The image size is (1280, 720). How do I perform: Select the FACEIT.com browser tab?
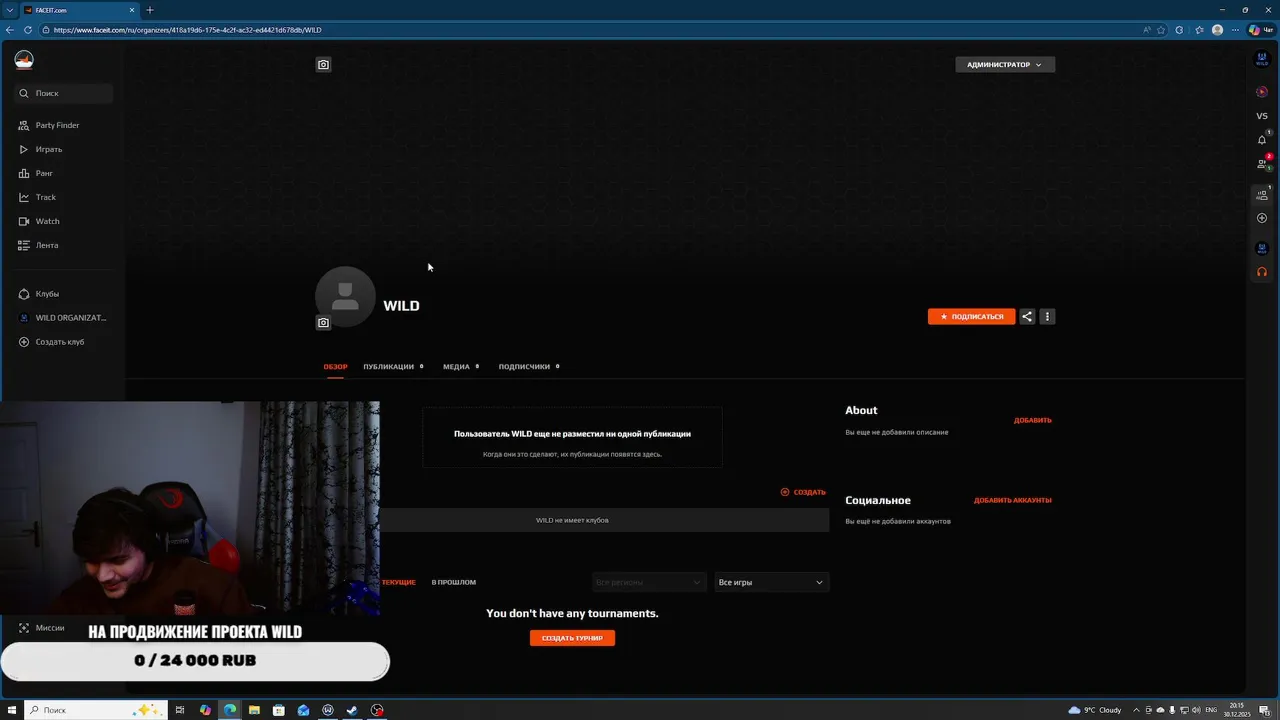pos(80,10)
